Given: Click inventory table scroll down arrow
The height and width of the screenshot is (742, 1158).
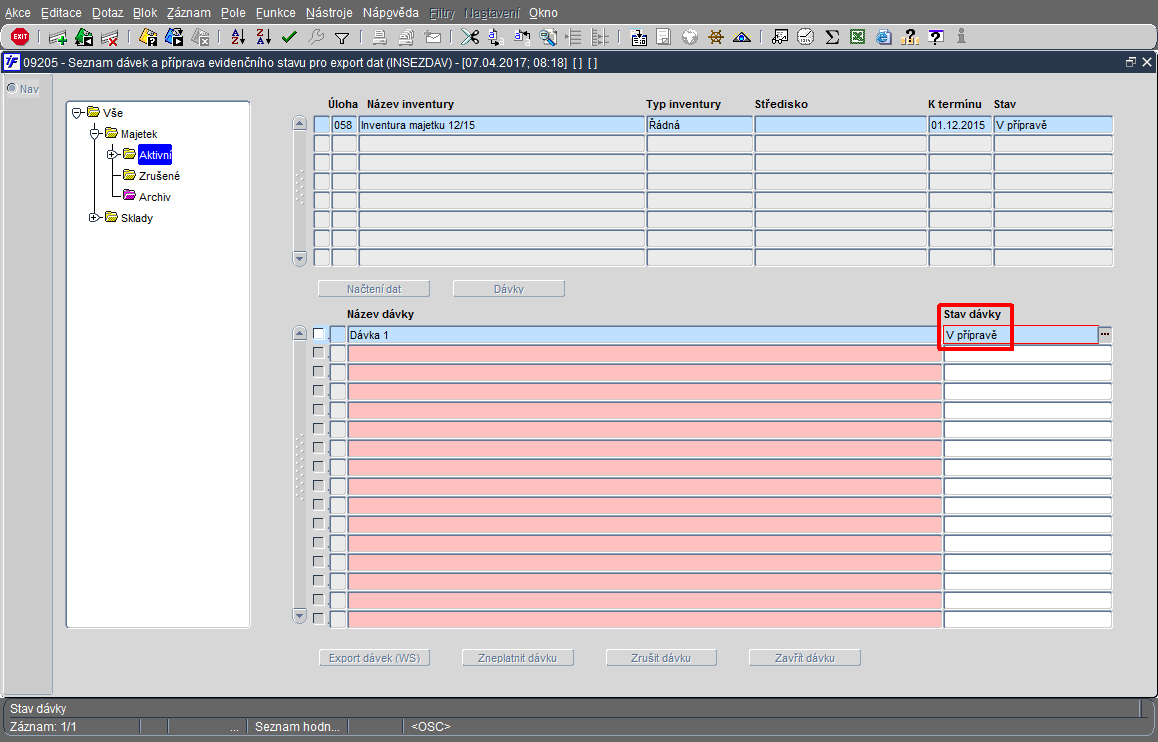Looking at the screenshot, I should (299, 258).
